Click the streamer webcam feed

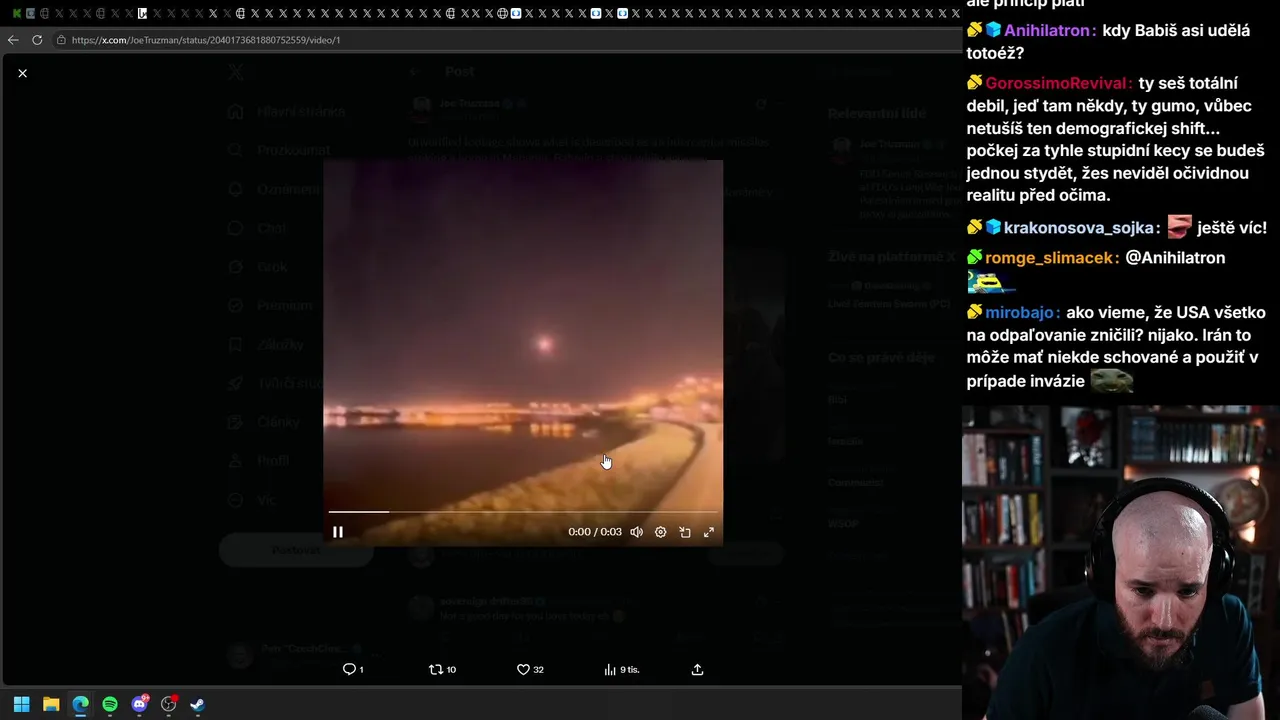1121,562
